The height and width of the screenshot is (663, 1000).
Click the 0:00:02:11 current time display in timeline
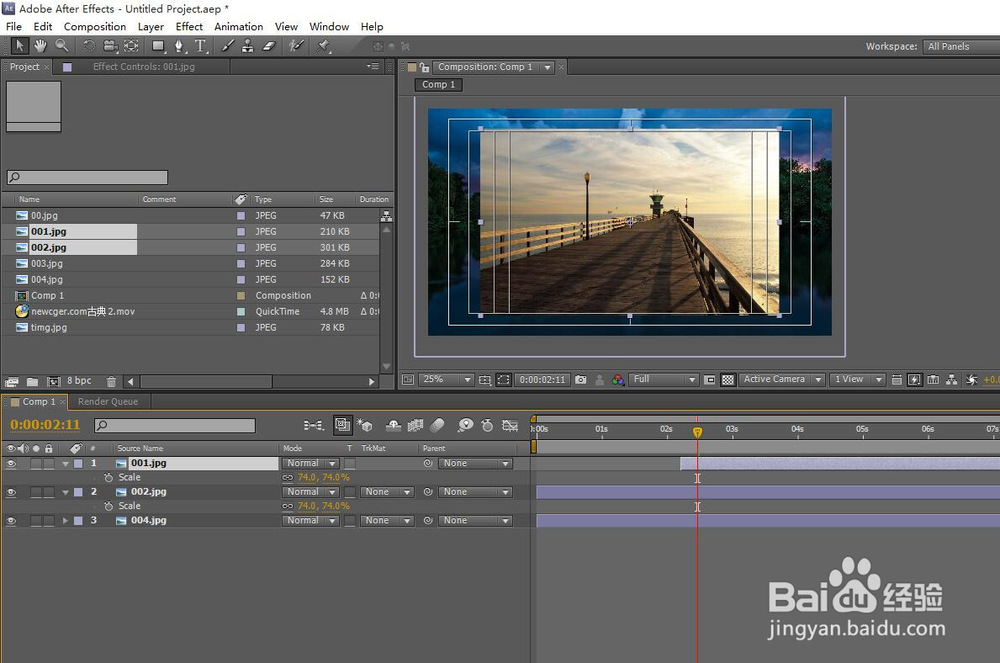[x=45, y=426]
